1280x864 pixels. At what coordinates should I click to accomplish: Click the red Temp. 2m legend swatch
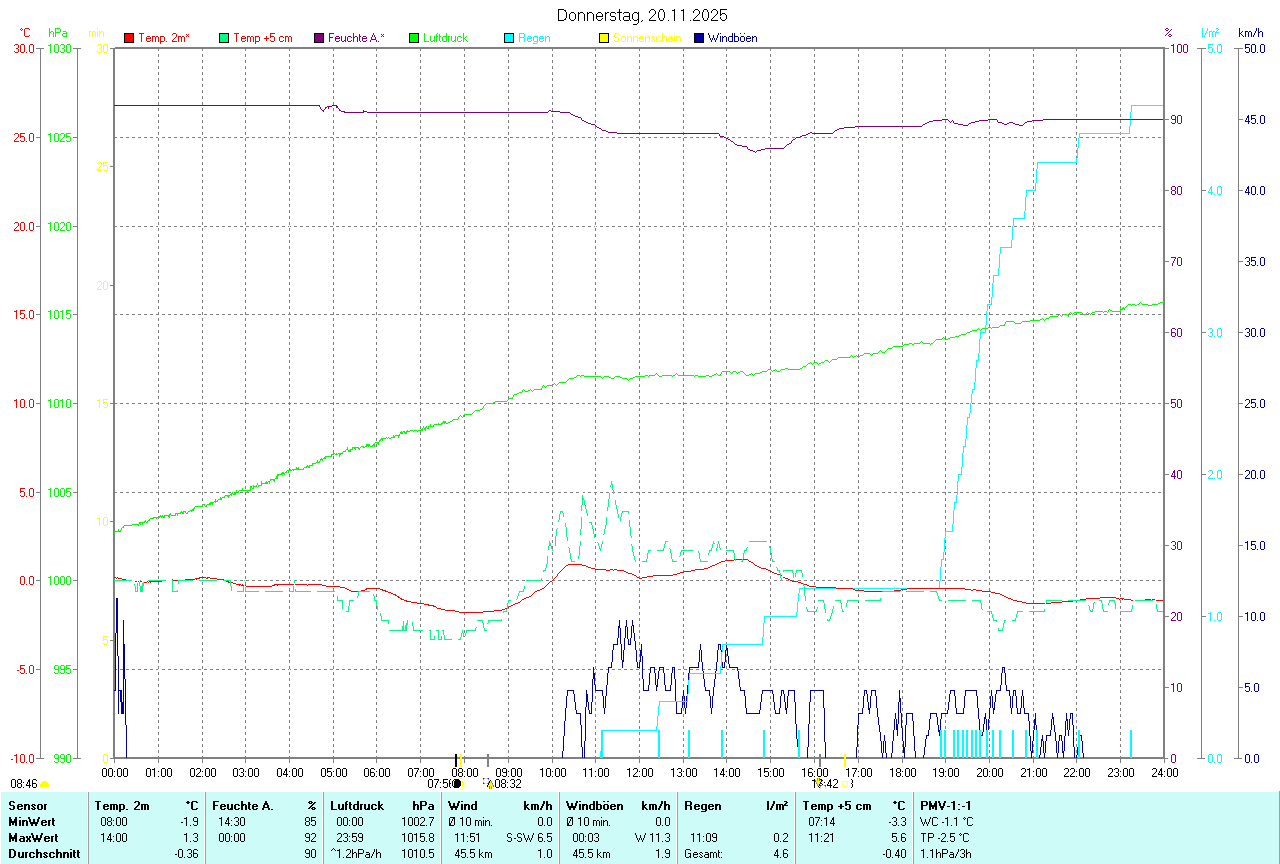pyautogui.click(x=129, y=38)
